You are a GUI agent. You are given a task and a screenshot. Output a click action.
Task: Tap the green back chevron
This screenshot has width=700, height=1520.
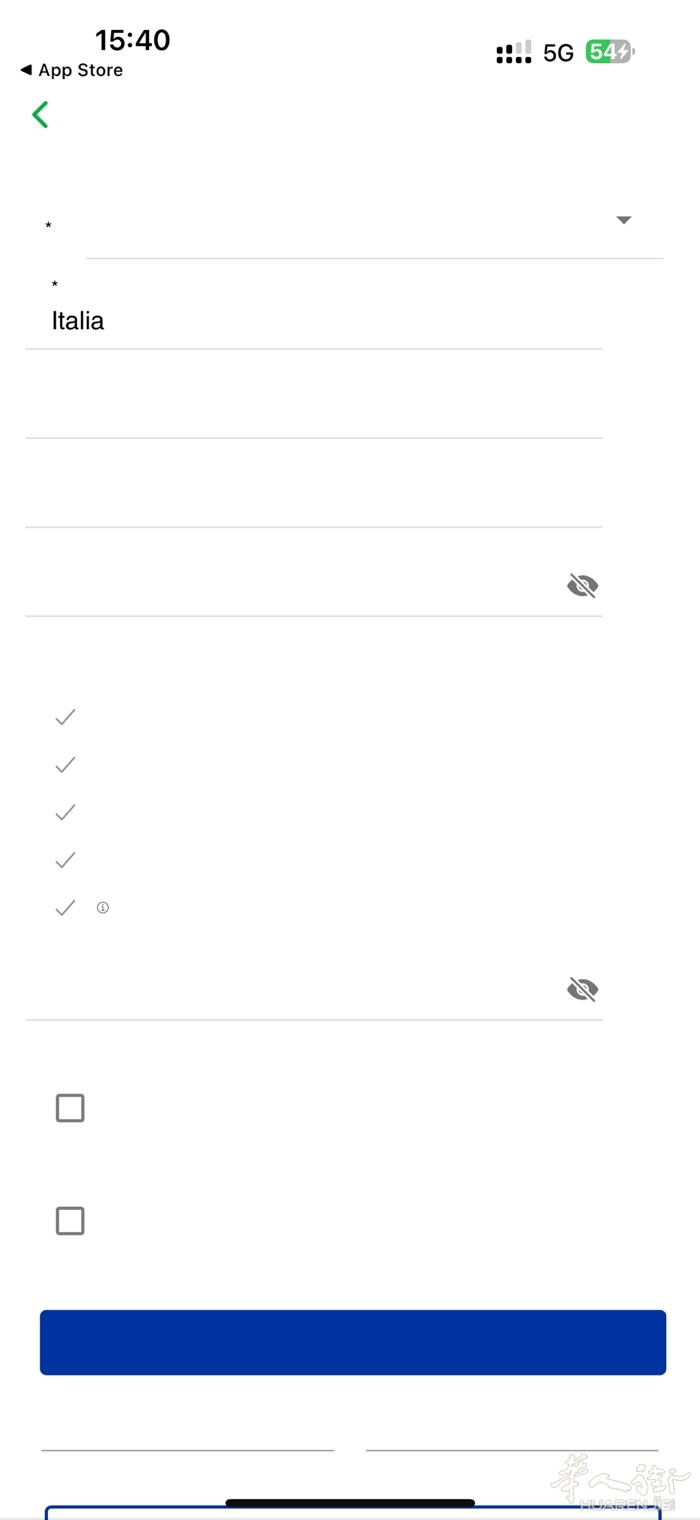point(40,115)
